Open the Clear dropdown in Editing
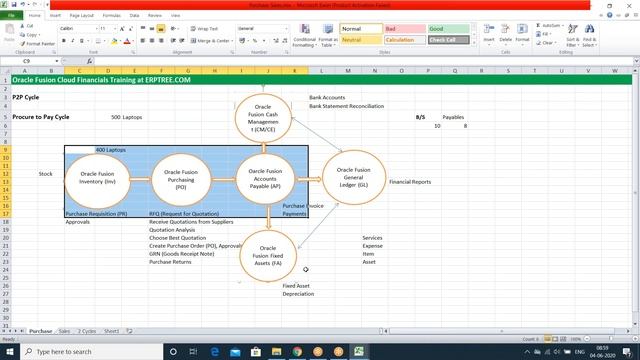Viewport: 640px width, 360px height. [x=547, y=43]
